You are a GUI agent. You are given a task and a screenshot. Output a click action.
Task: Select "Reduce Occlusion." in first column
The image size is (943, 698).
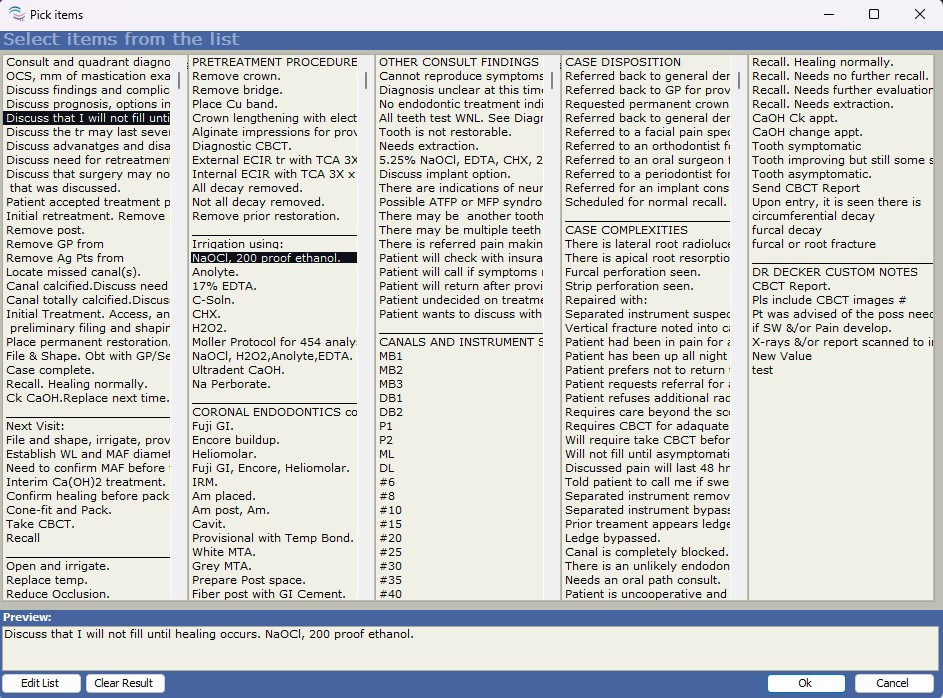(58, 594)
